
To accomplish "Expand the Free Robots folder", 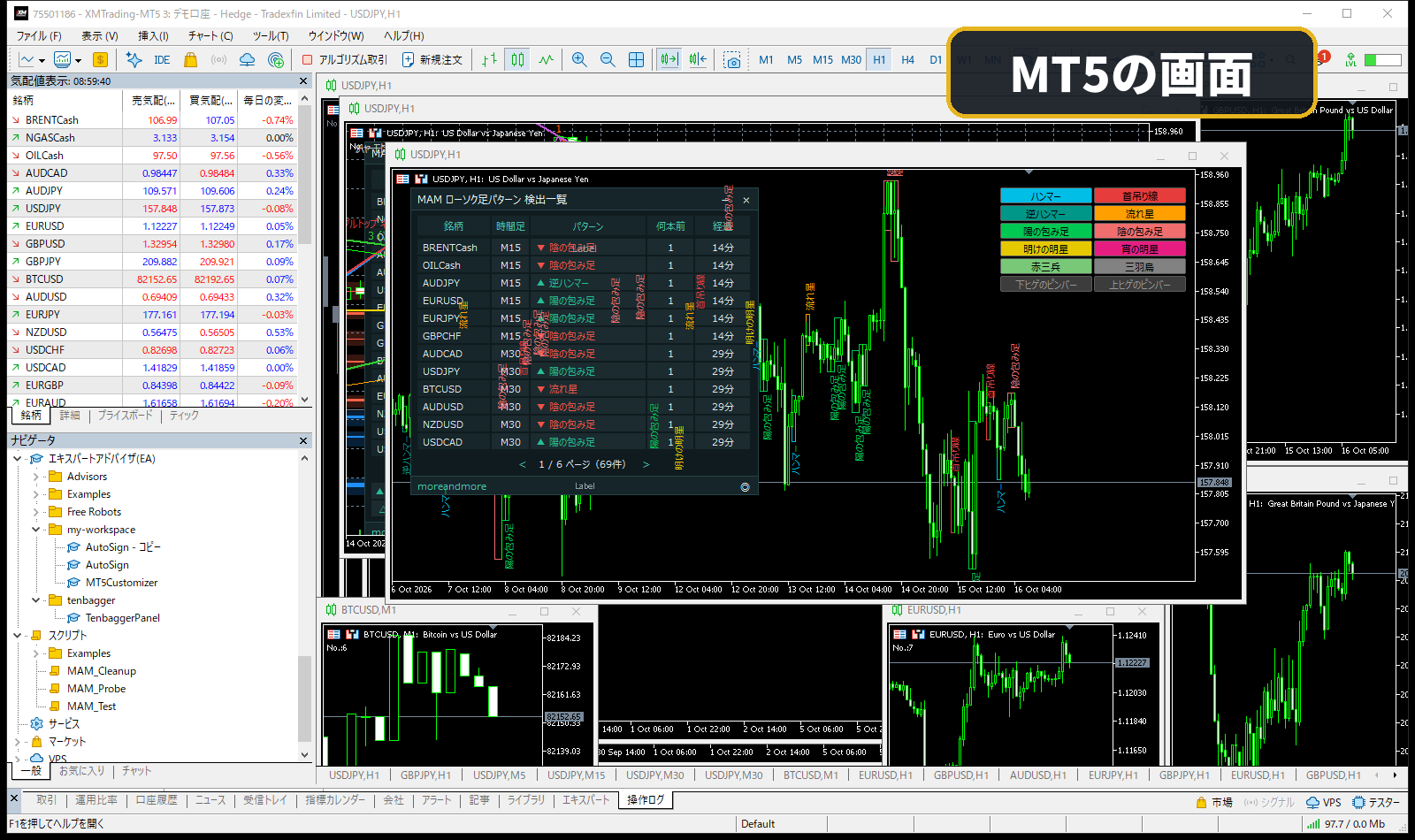I will [x=35, y=512].
